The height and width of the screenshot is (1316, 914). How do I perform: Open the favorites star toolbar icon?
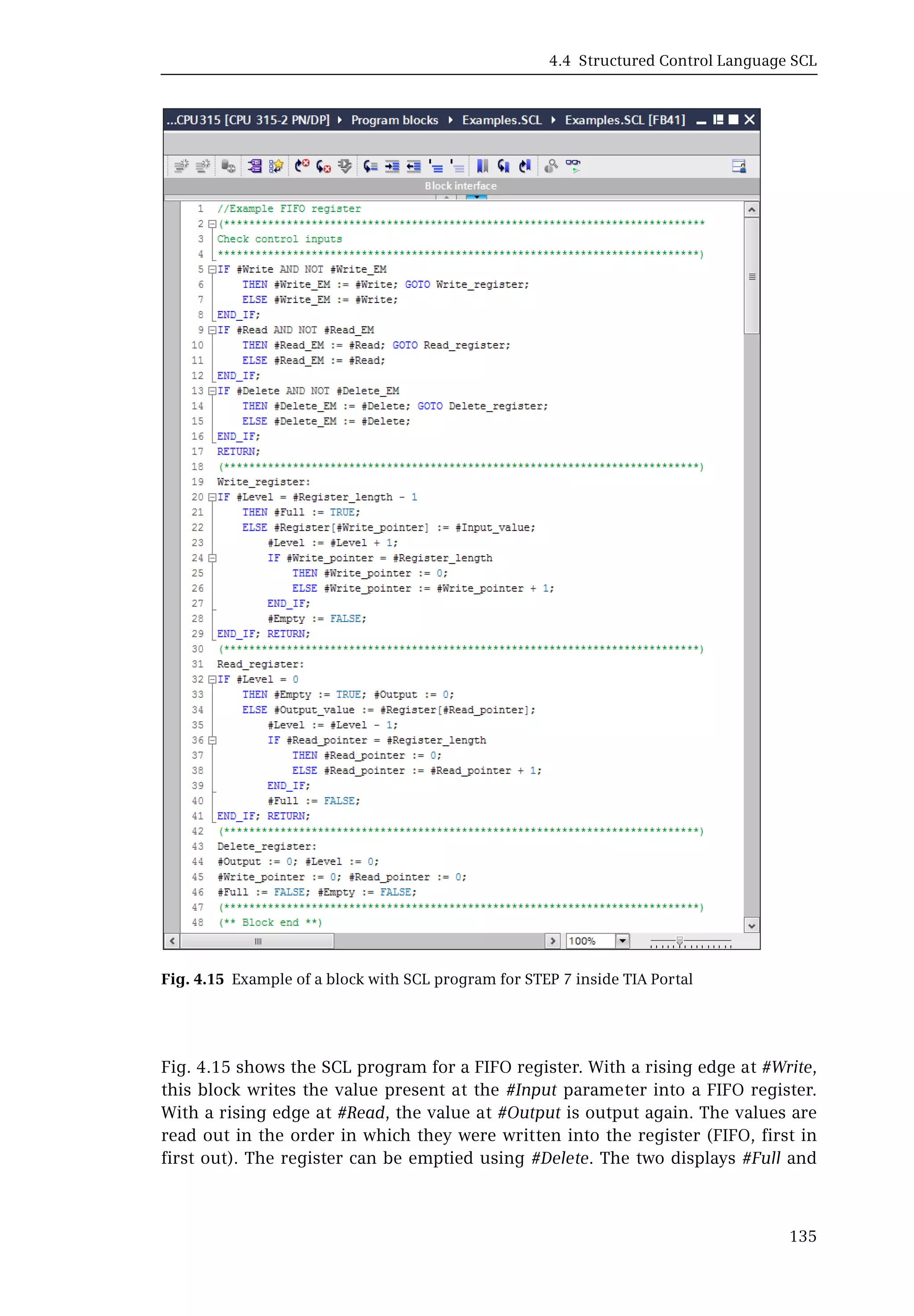point(276,166)
